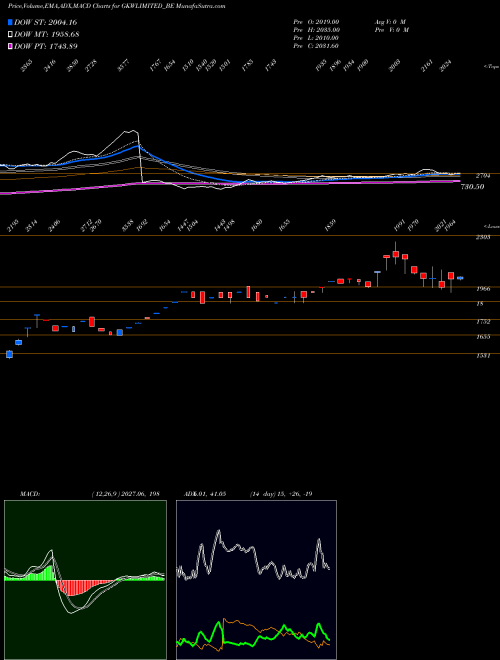Click the rotated 2161 label in top row
500x660 pixels.
427,66
